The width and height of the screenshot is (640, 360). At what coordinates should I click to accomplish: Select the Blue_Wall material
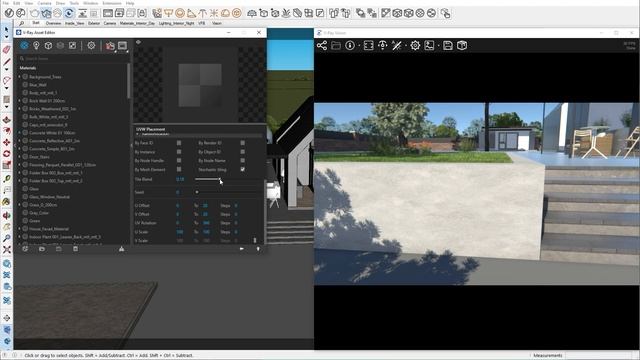38,84
